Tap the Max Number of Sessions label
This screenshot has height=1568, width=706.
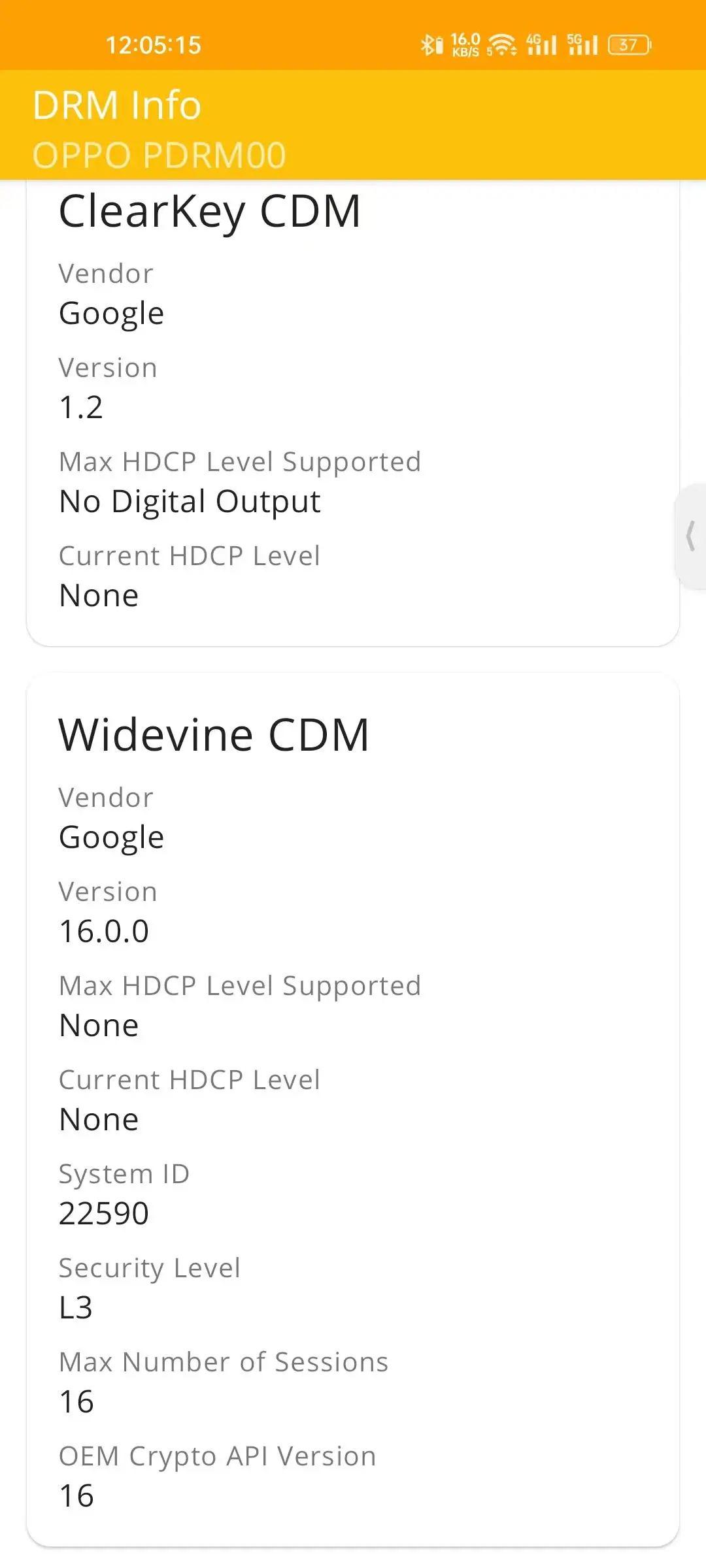click(224, 1362)
